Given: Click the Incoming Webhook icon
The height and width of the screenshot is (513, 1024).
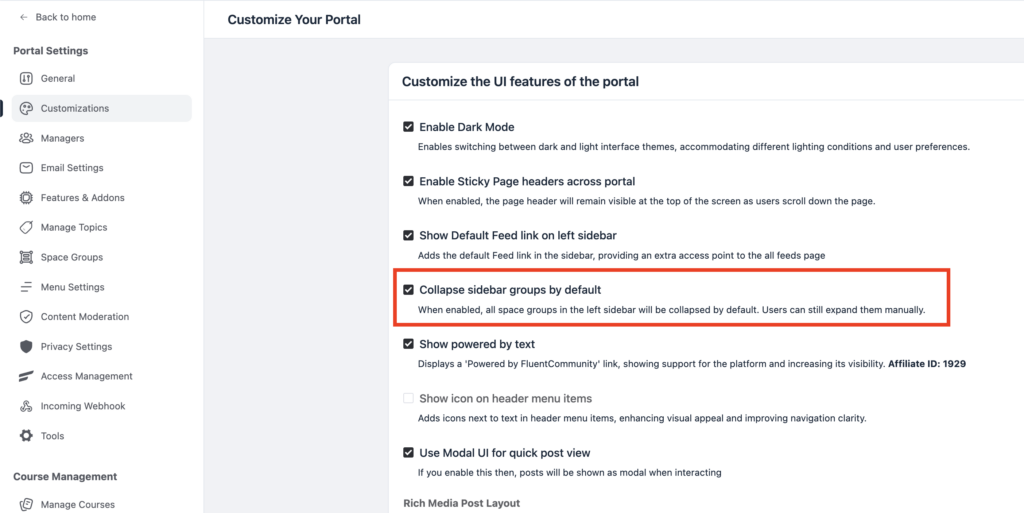Looking at the screenshot, I should tap(26, 407).
